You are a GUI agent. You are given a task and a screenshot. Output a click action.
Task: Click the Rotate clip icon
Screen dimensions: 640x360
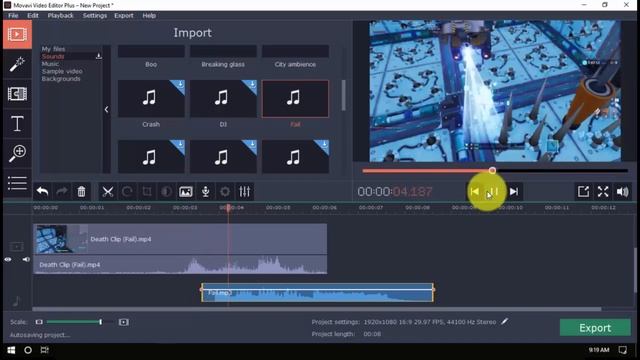pos(127,191)
